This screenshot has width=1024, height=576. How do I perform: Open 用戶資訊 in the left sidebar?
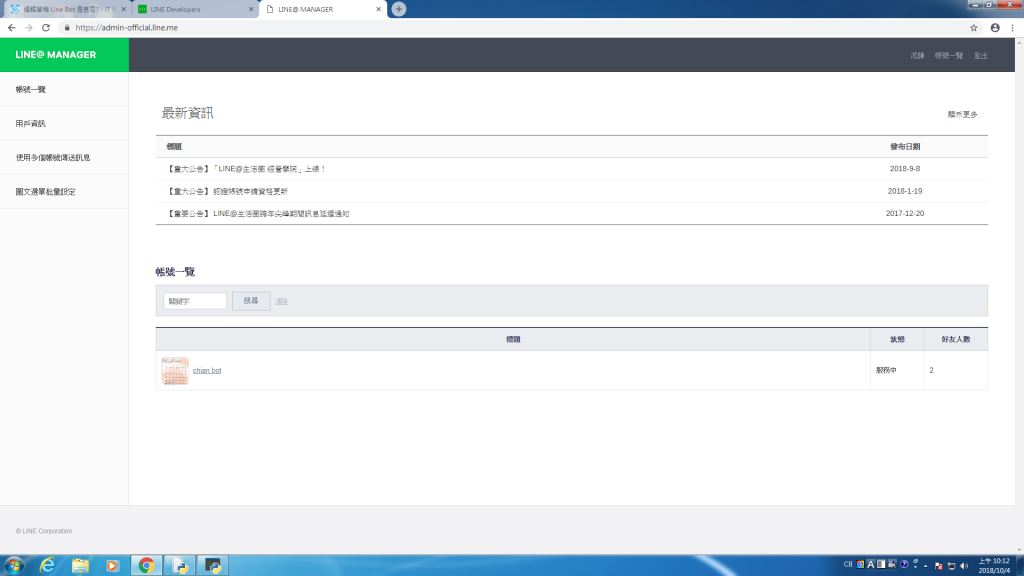64,123
